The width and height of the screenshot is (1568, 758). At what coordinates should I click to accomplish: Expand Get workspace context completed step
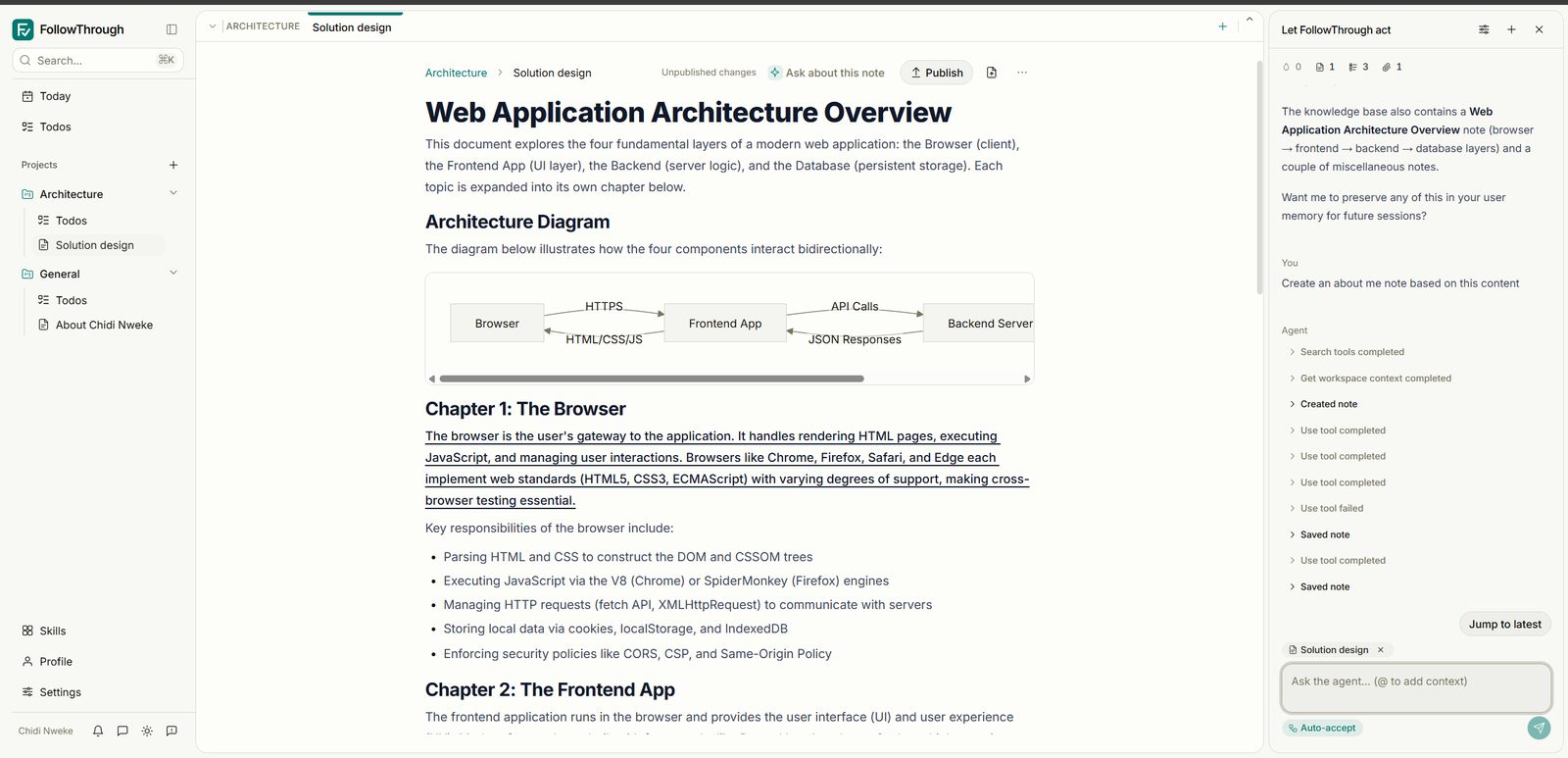click(1370, 378)
